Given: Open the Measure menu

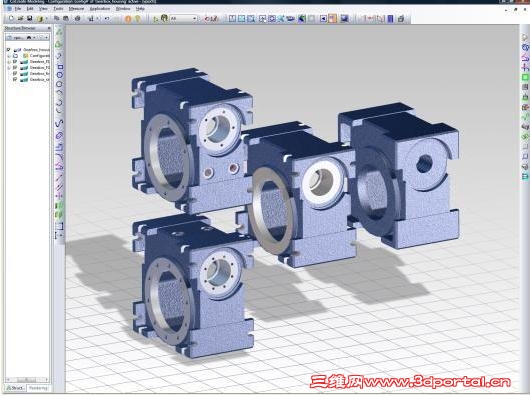Looking at the screenshot, I should [76, 8].
